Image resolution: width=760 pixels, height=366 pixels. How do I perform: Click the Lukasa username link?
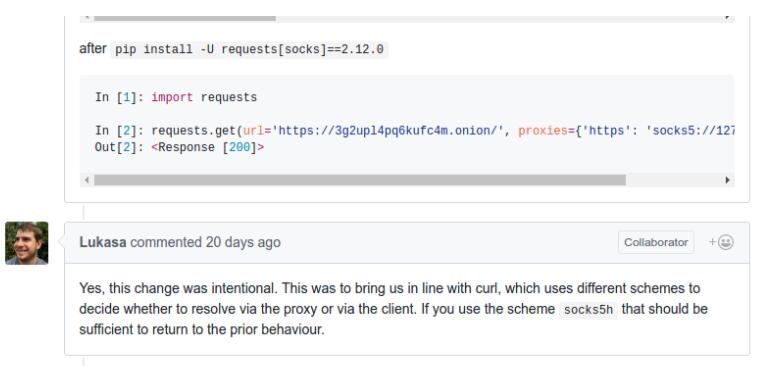[x=103, y=242]
